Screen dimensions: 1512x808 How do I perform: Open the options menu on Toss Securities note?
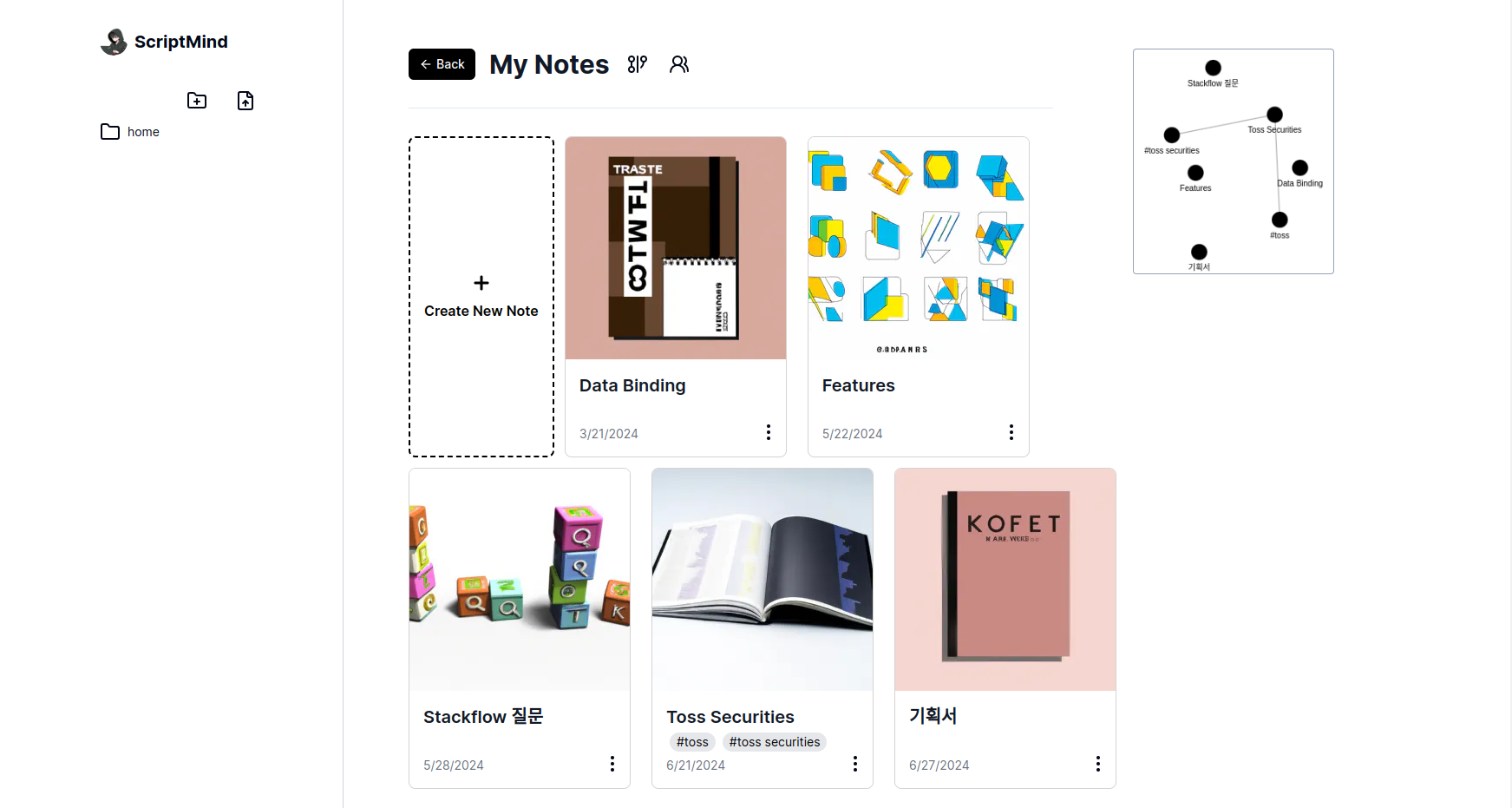855,764
